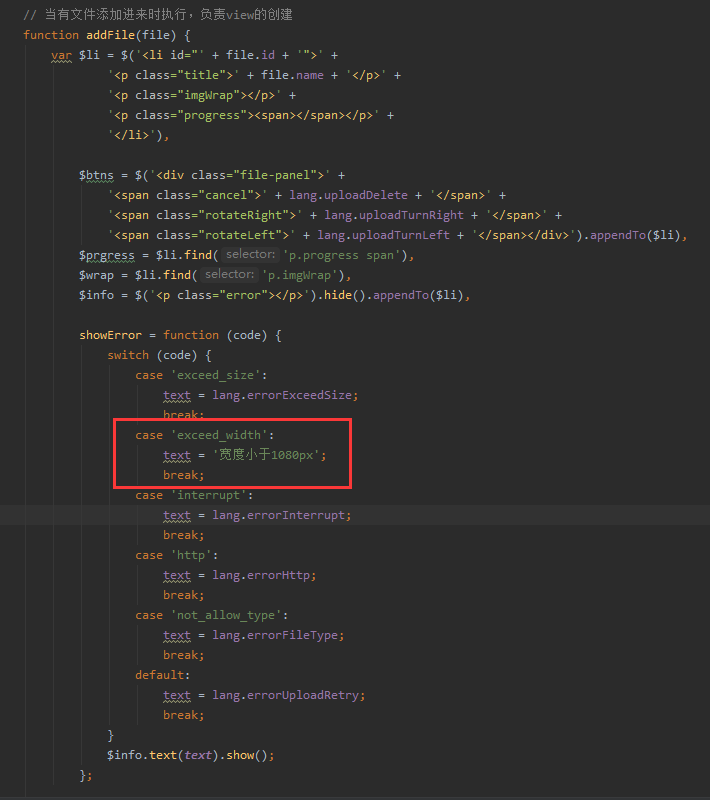Click 'lang.uploadTurnRight' expression
Screen dimensions: 710x800
394,215
